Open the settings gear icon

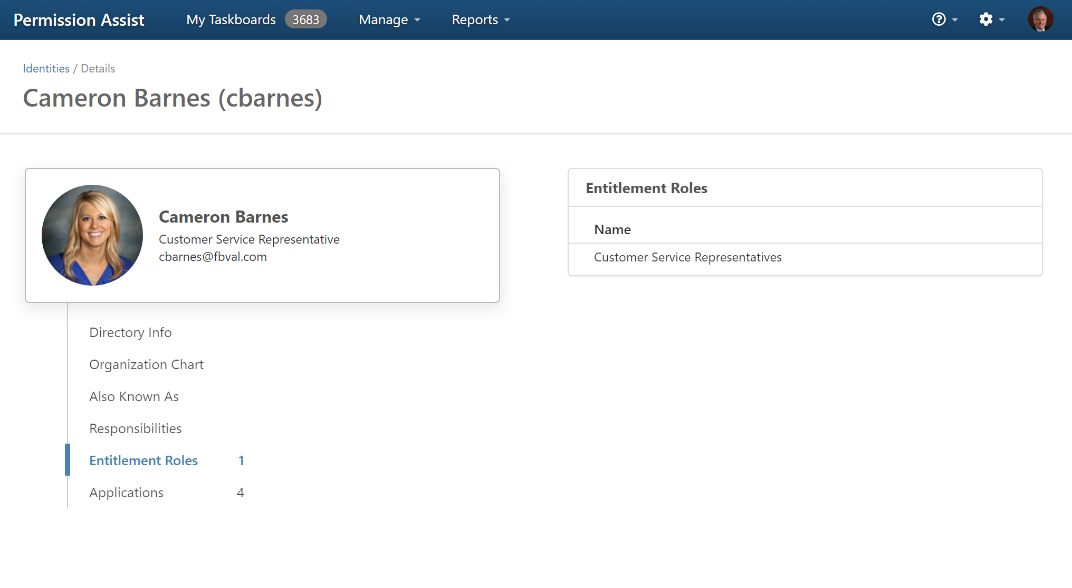click(986, 20)
